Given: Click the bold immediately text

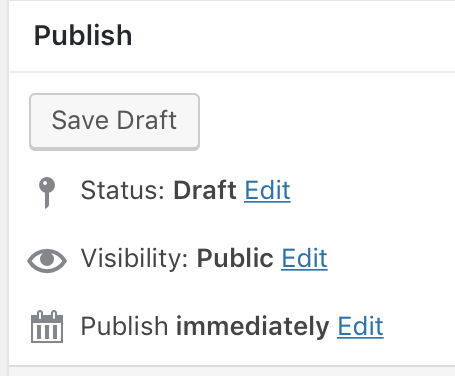Looking at the screenshot, I should tap(252, 326).
